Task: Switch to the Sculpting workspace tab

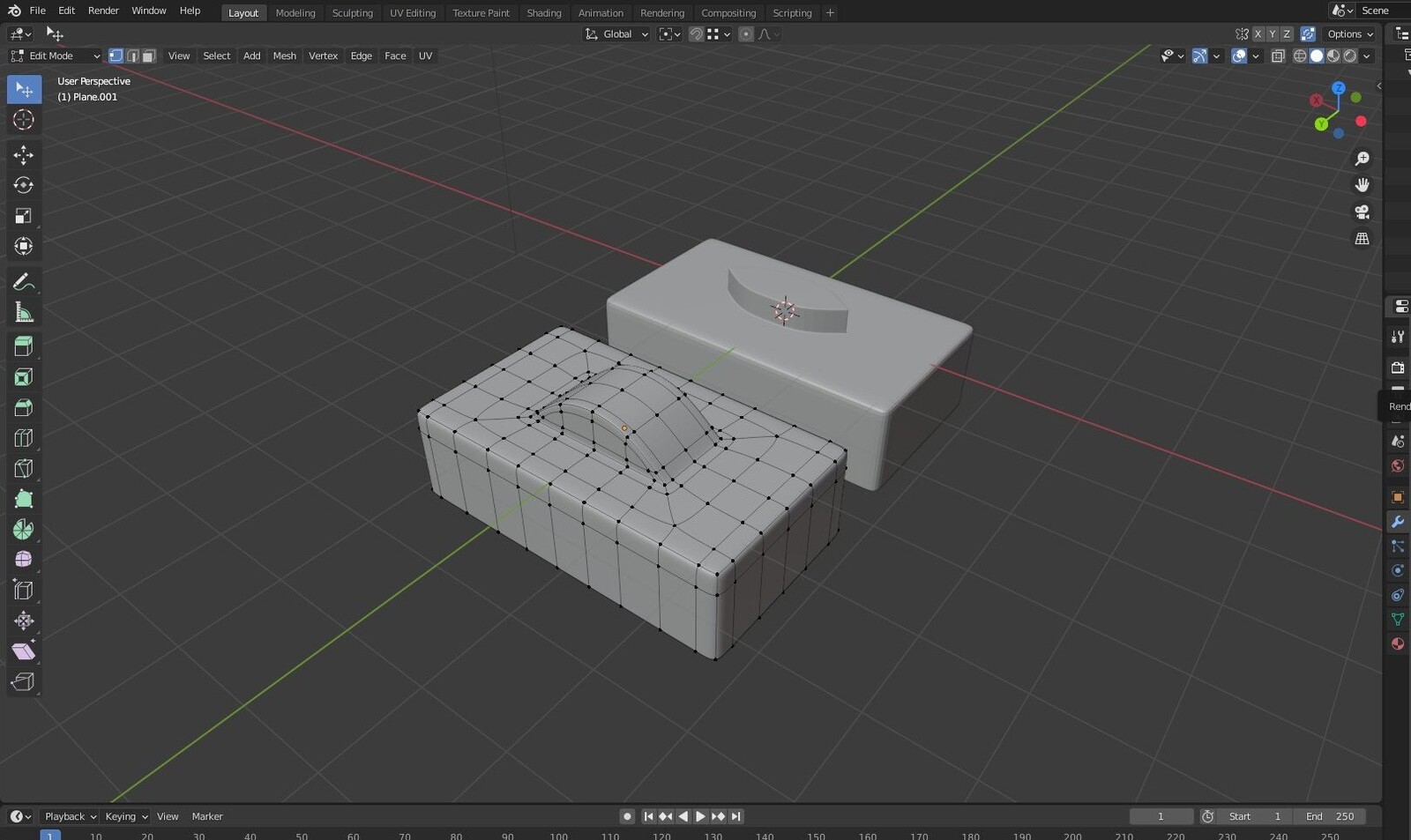Action: pos(353,13)
